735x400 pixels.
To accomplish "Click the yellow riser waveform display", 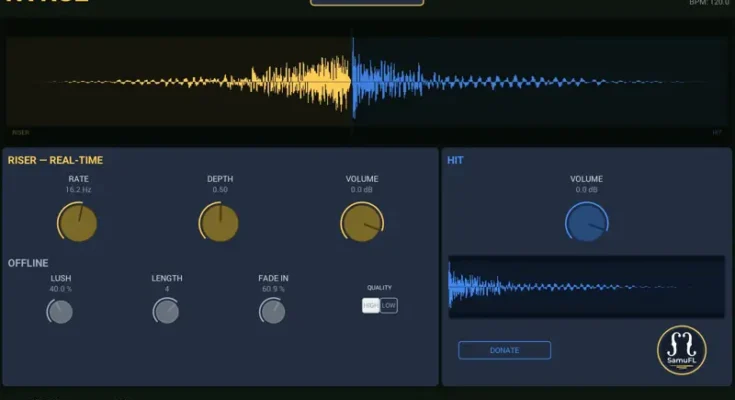I will click(179, 82).
